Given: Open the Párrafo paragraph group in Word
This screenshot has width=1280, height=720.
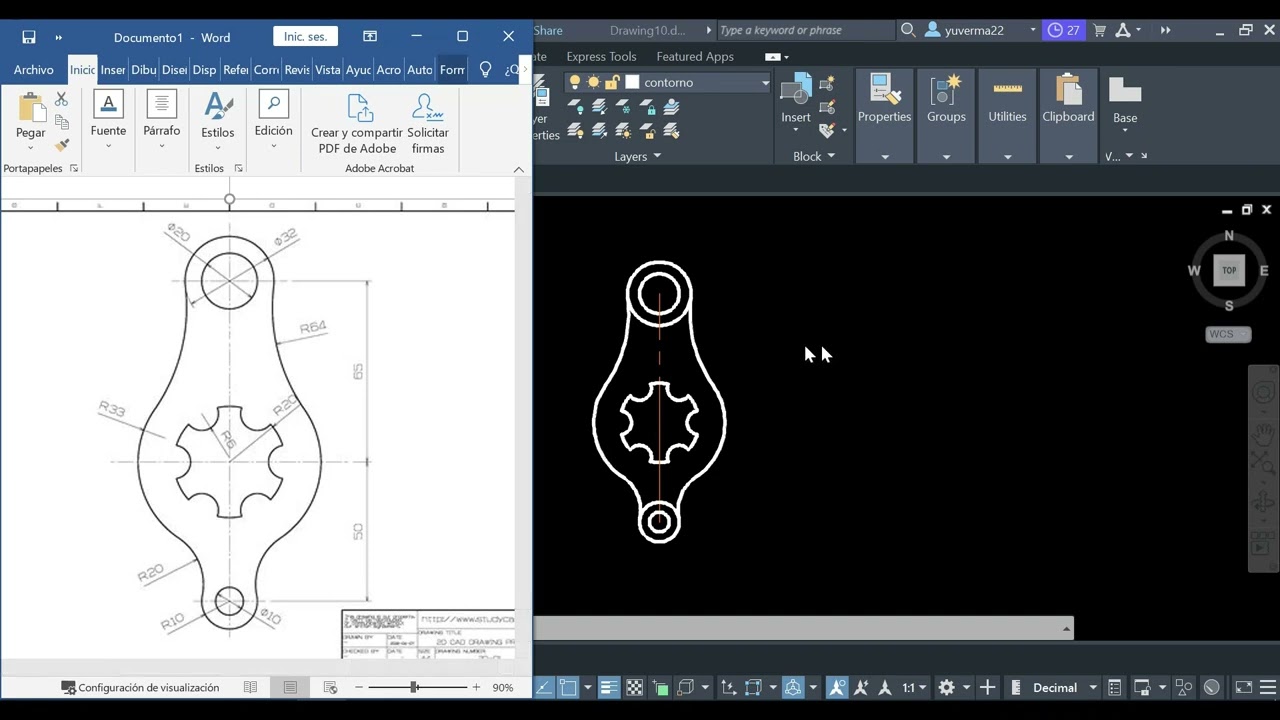Looking at the screenshot, I should click(161, 119).
